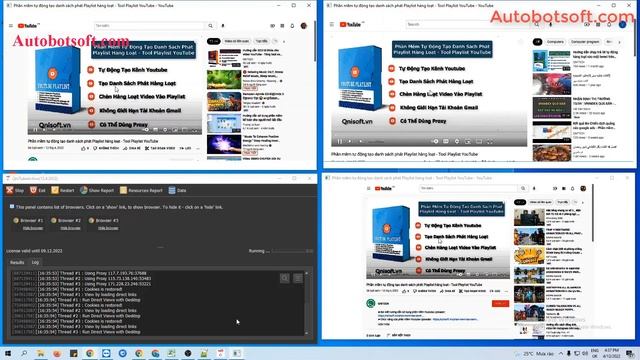
Task: Open the list menu icon in the log panel
Action: [x=298, y=278]
